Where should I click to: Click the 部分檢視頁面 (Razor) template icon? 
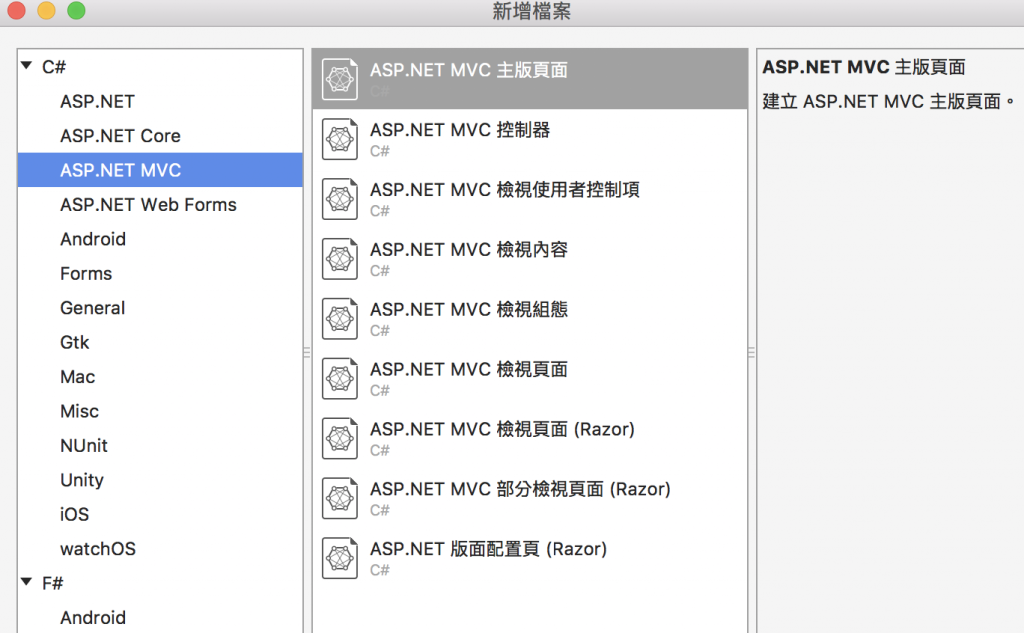(340, 499)
